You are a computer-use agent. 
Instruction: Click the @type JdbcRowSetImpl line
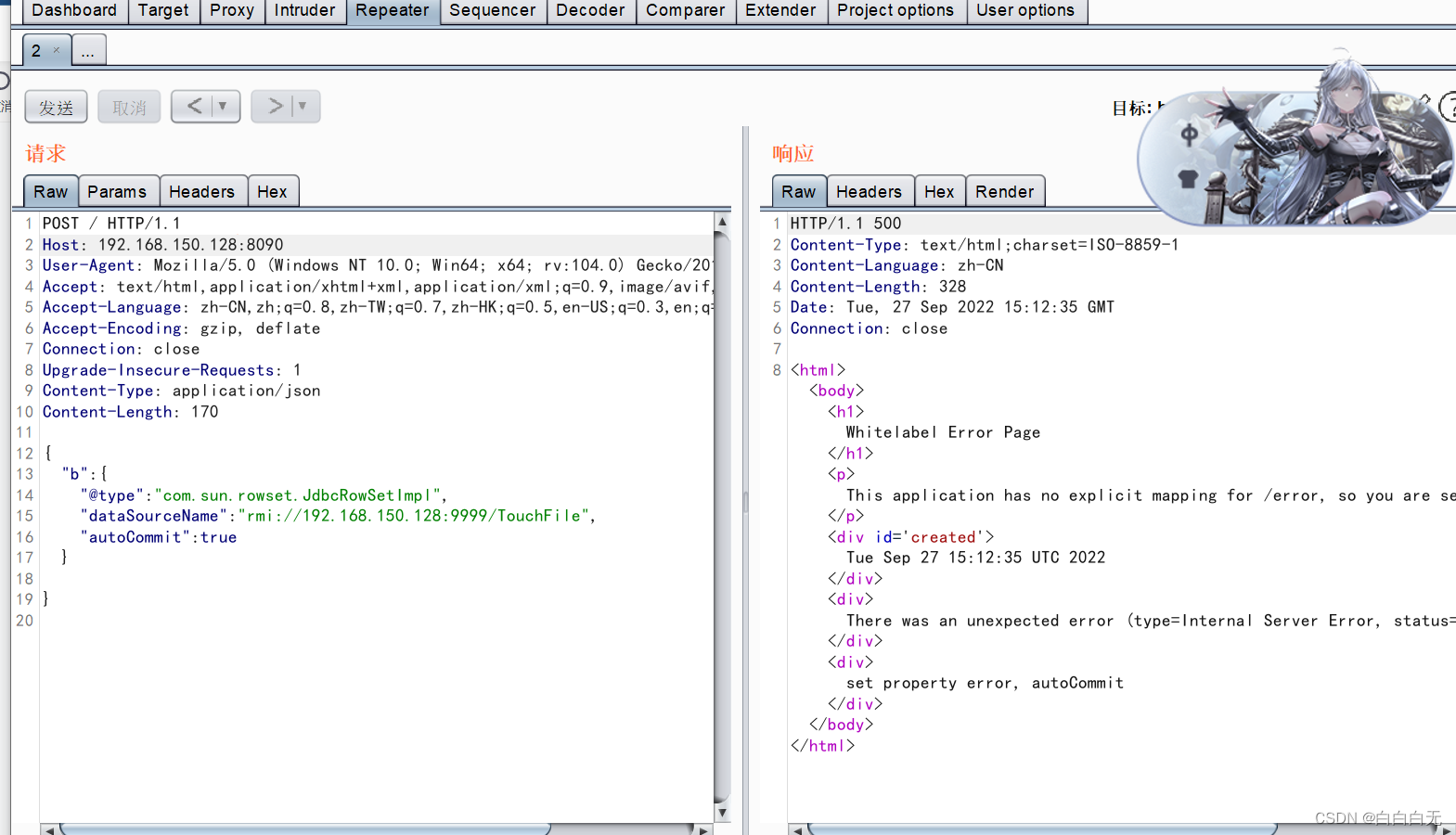264,495
